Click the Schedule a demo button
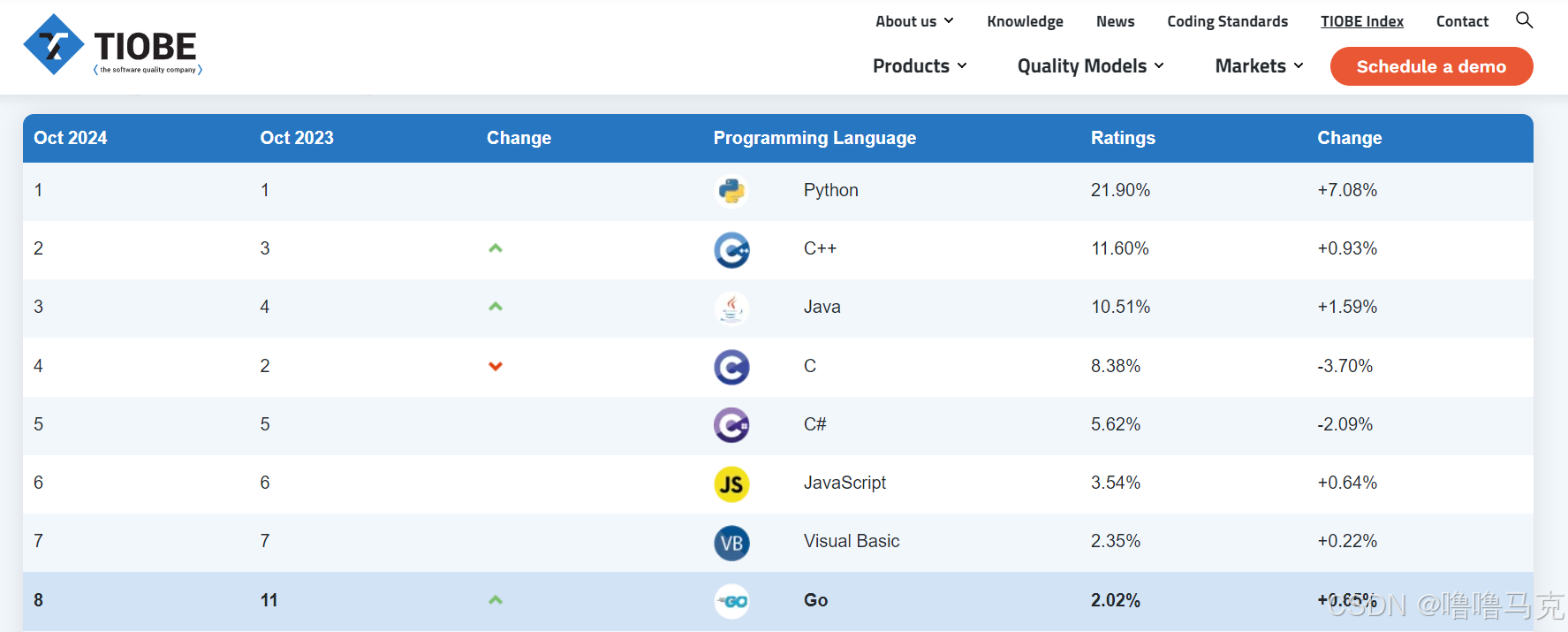This screenshot has width=1568, height=632. coord(1431,66)
